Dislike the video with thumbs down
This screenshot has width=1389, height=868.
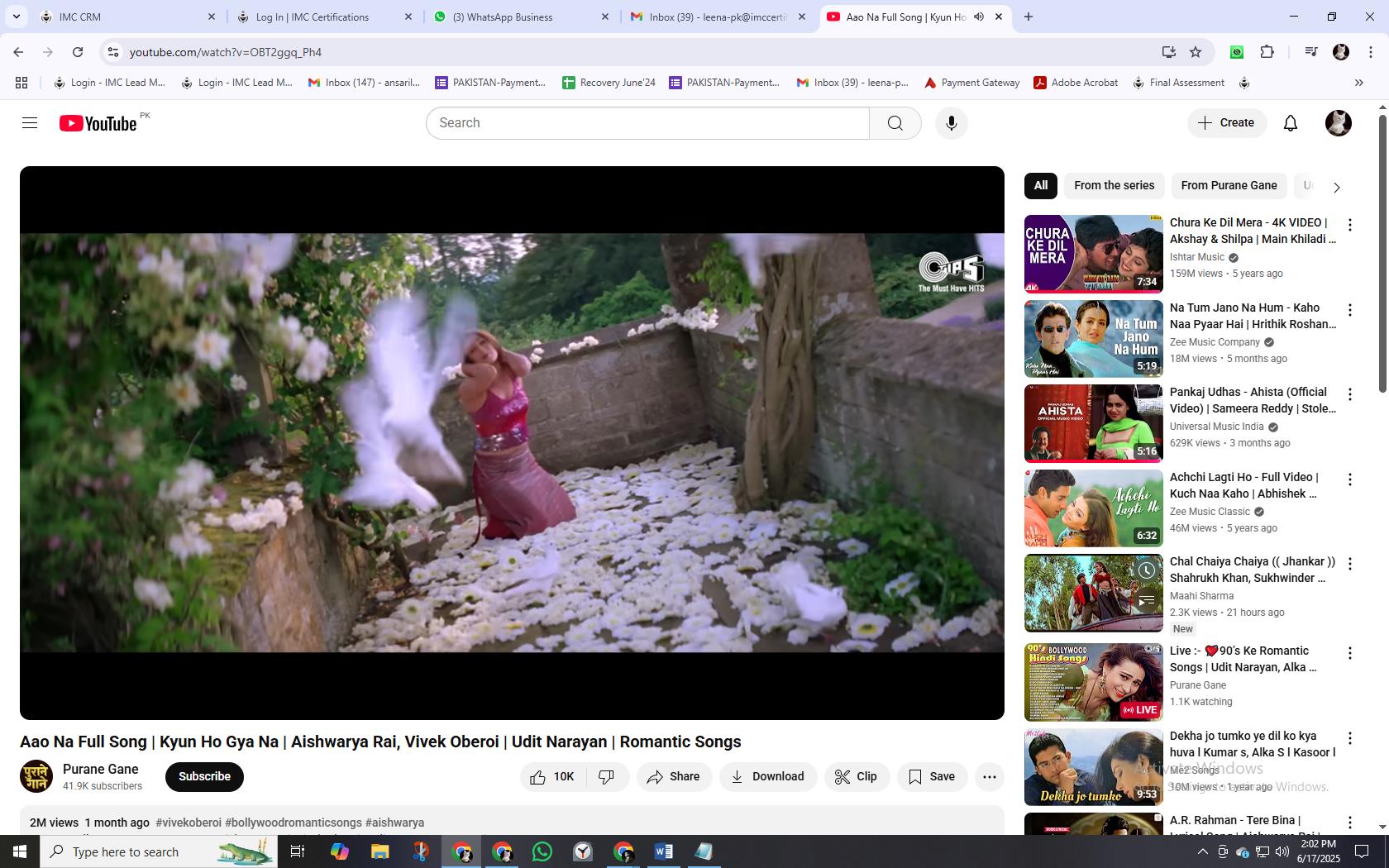[607, 776]
